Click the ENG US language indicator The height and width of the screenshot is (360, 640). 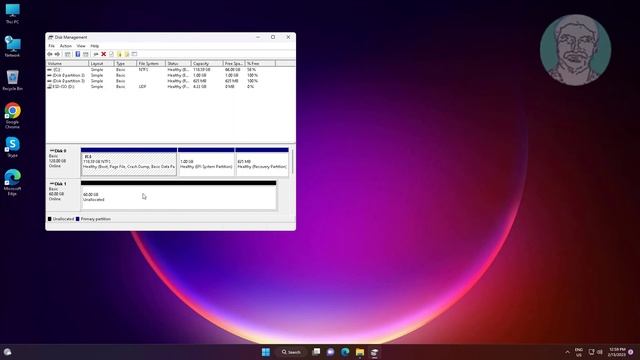click(x=579, y=352)
